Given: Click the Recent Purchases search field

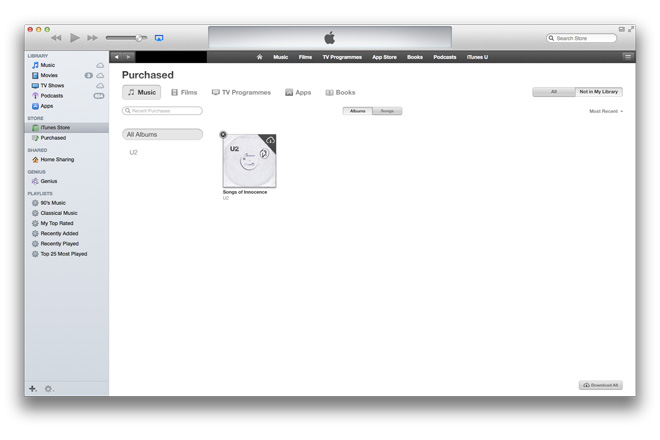Looking at the screenshot, I should (162, 111).
